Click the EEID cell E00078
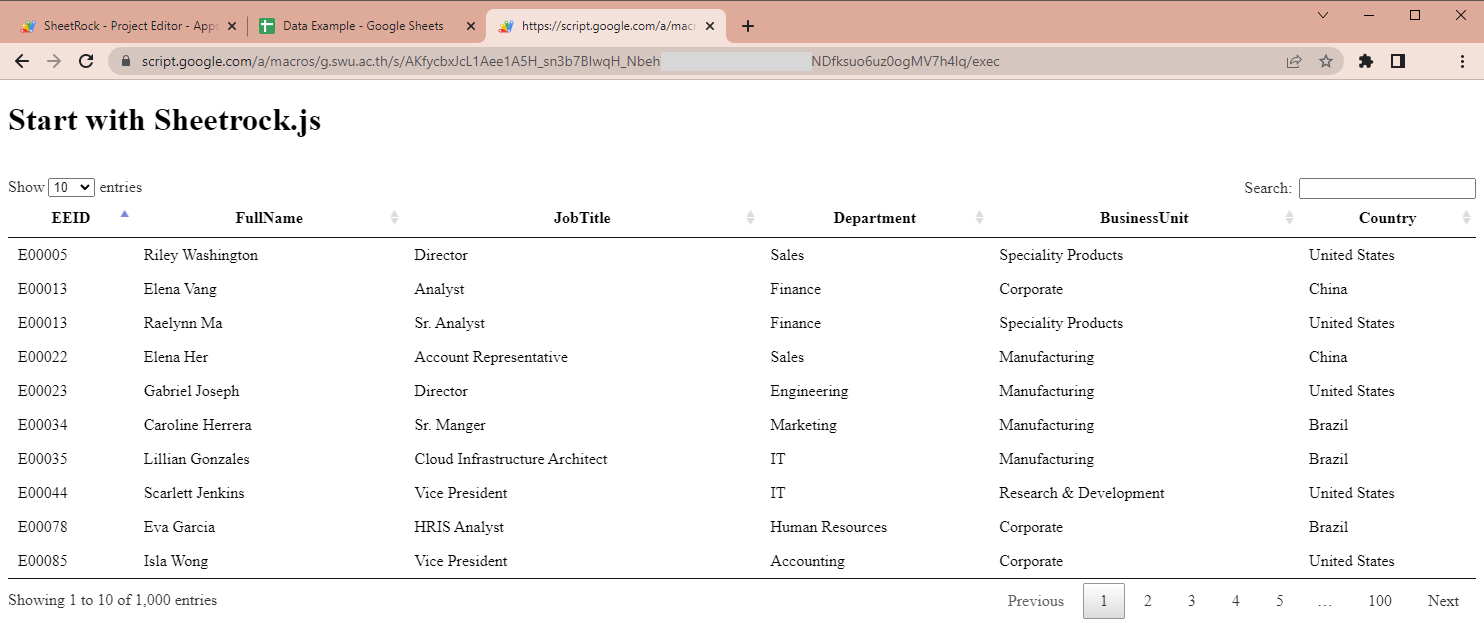Viewport: 1484px width, 631px height. click(x=43, y=527)
